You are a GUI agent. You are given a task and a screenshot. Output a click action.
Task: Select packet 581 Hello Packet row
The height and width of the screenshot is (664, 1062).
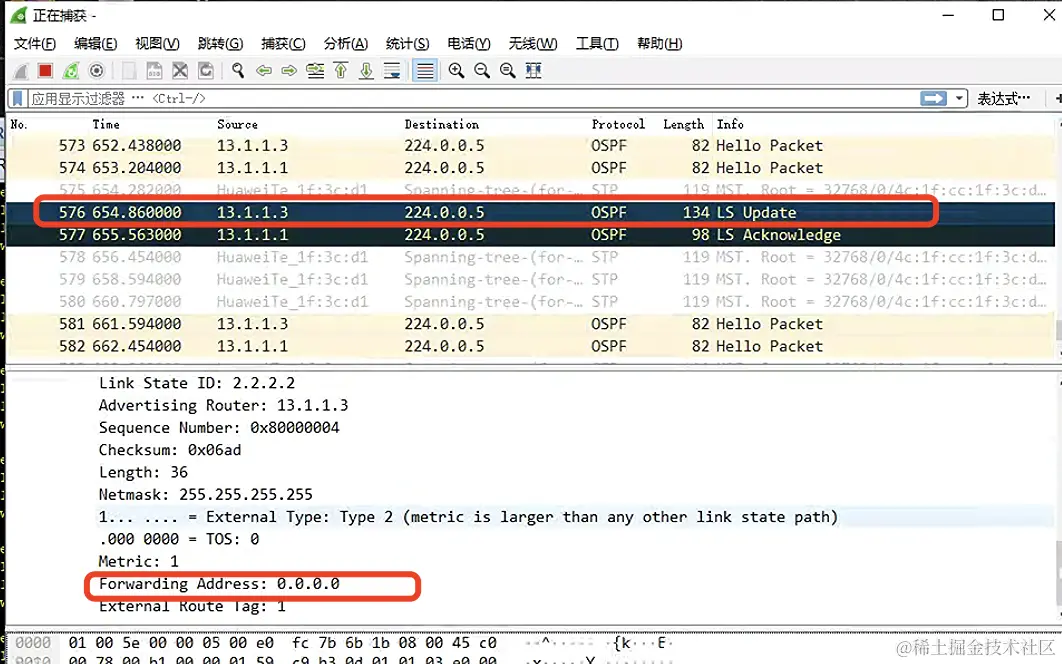(530, 324)
